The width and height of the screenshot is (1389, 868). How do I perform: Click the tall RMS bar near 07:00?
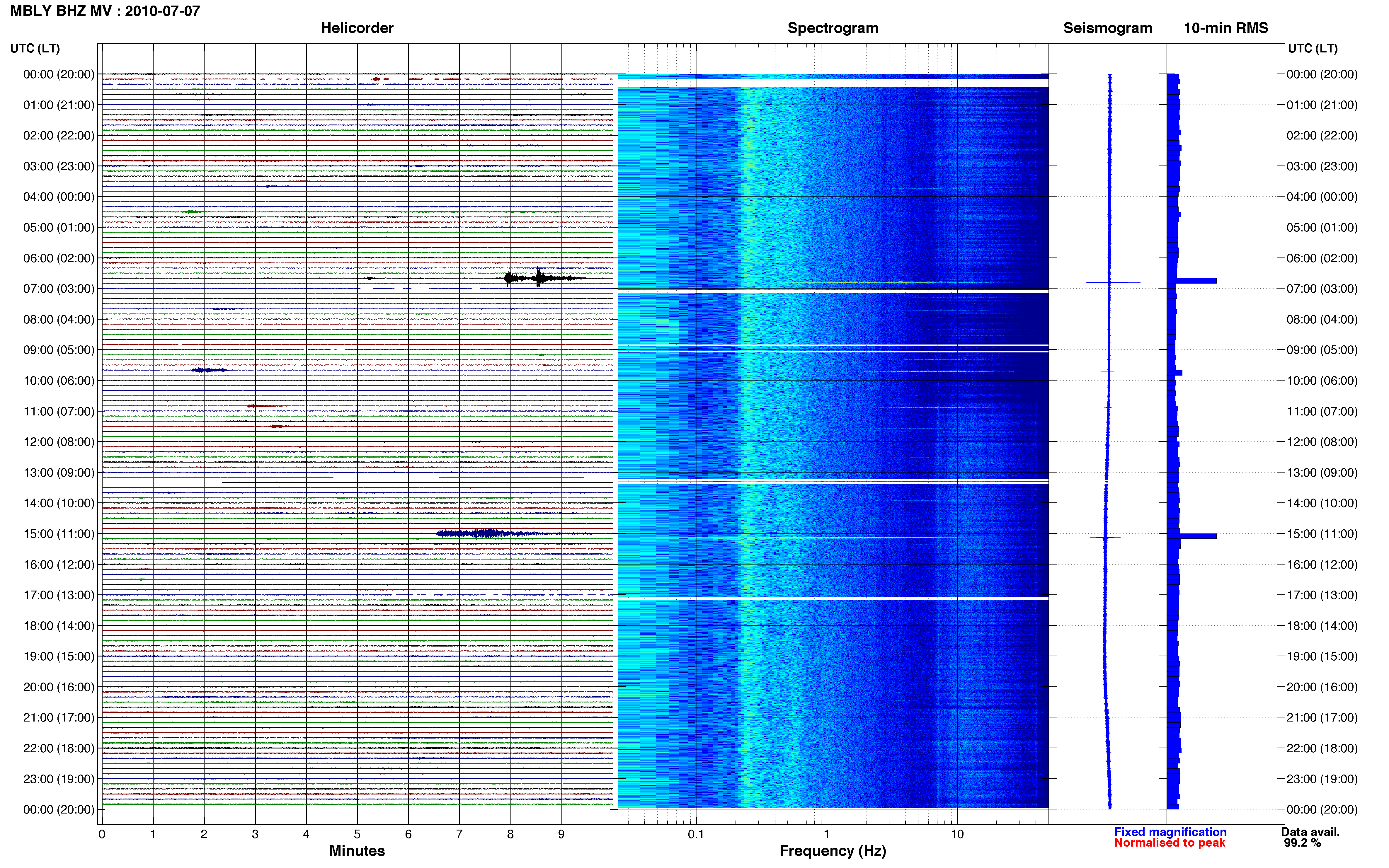(x=1191, y=281)
